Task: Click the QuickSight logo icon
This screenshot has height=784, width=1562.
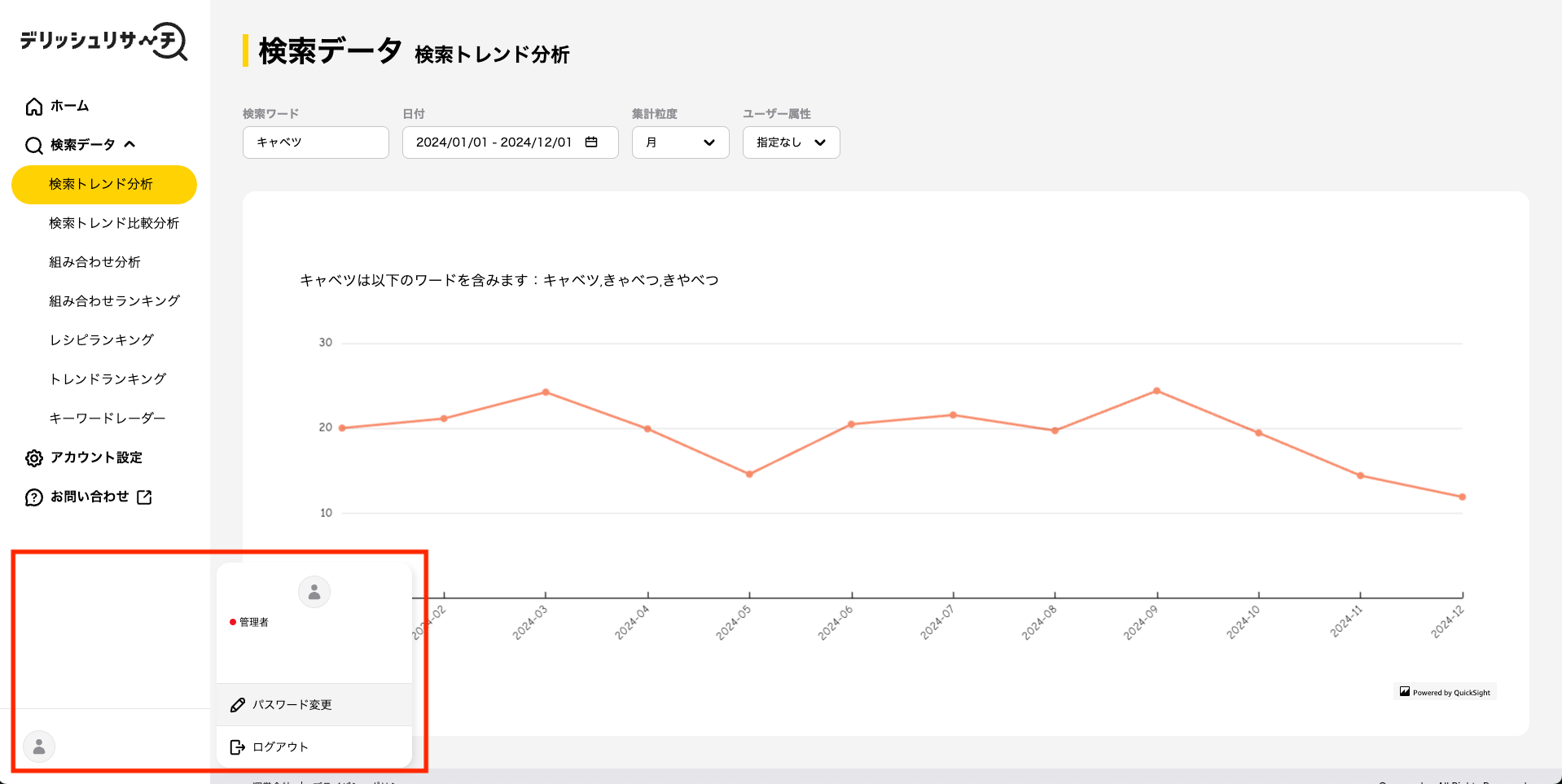Action: pos(1405,692)
